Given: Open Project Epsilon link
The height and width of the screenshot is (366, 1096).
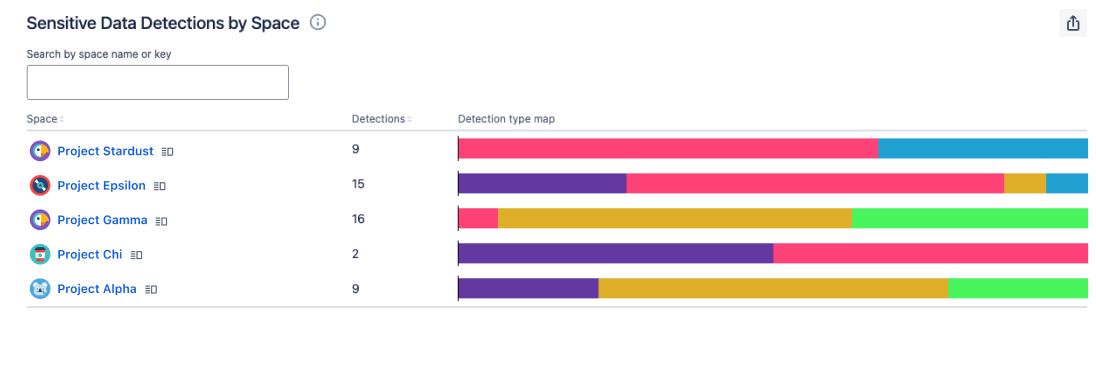Looking at the screenshot, I should pyautogui.click(x=101, y=185).
